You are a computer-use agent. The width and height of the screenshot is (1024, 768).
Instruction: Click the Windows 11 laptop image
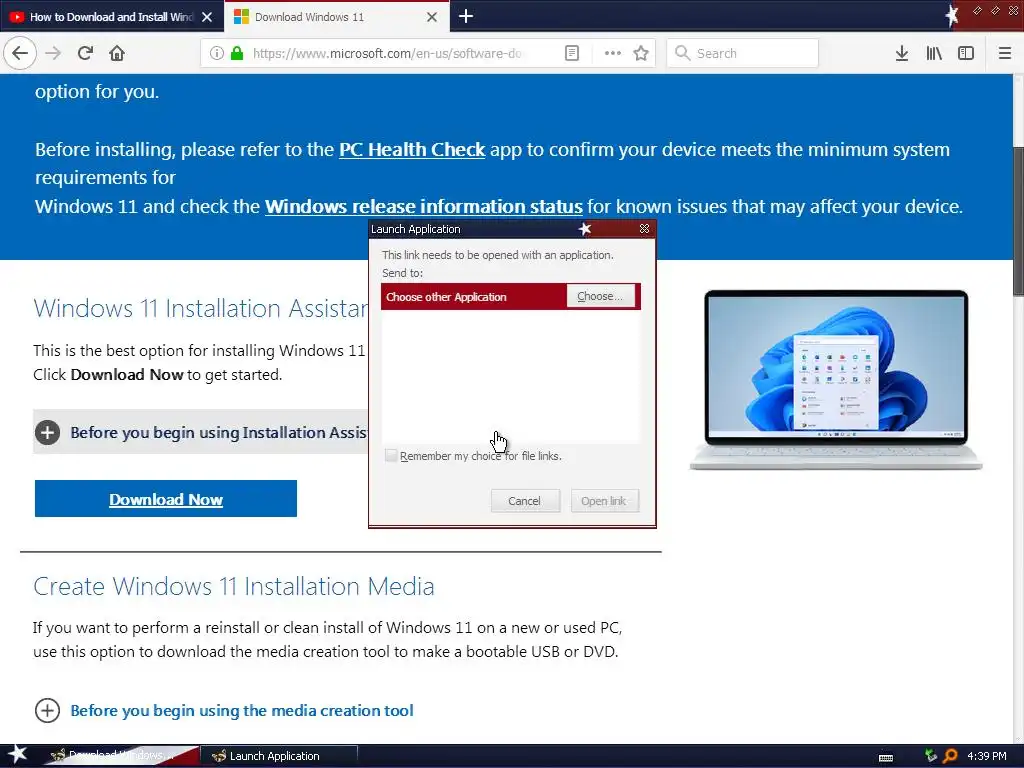coord(836,379)
